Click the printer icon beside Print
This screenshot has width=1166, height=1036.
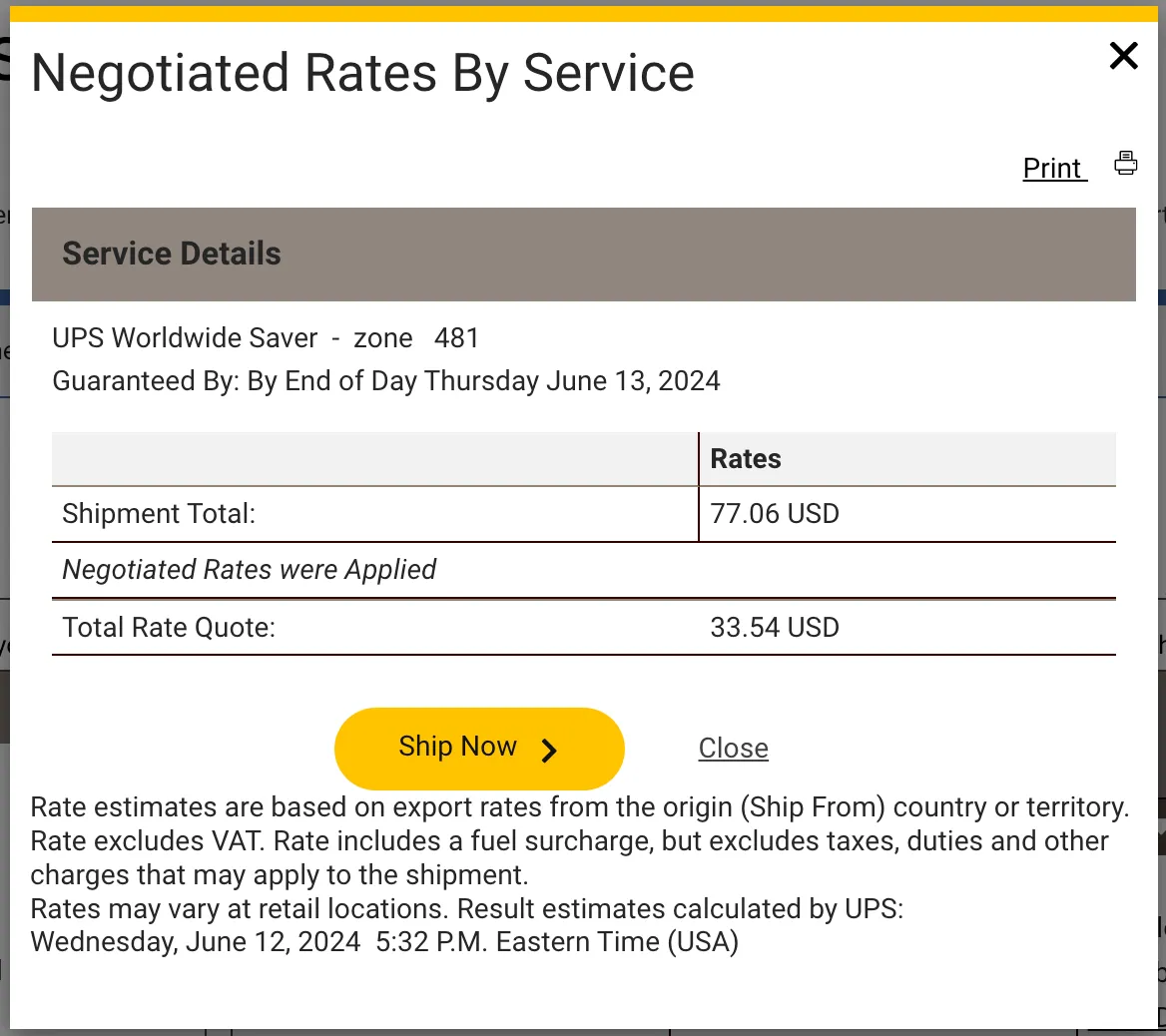pyautogui.click(x=1125, y=163)
